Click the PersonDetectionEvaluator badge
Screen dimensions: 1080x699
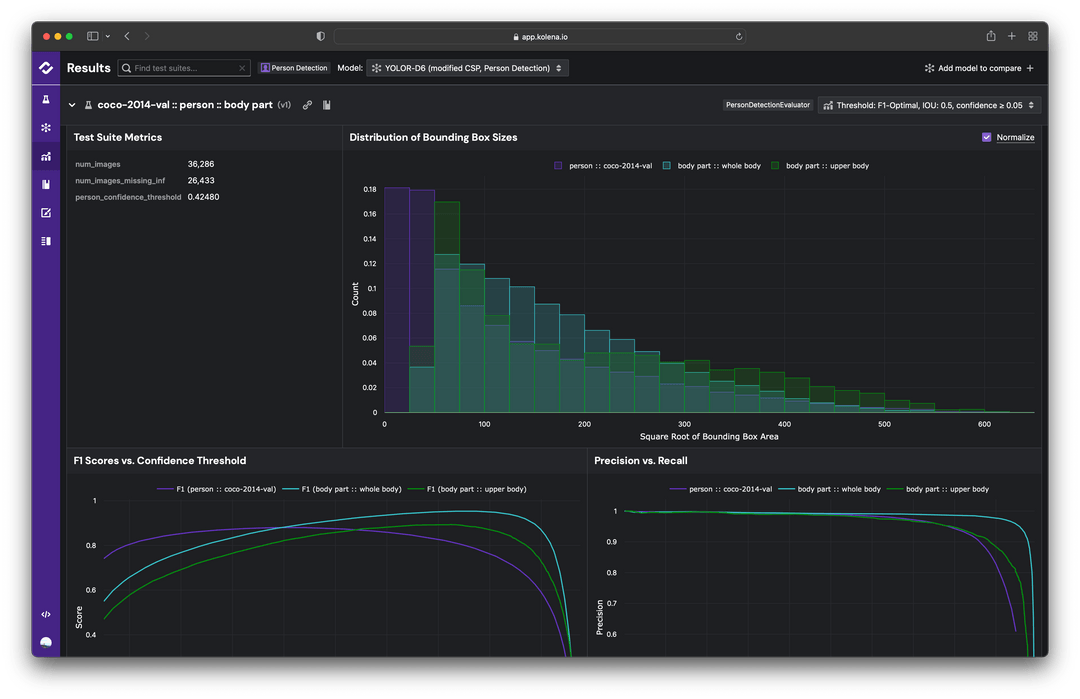point(767,105)
